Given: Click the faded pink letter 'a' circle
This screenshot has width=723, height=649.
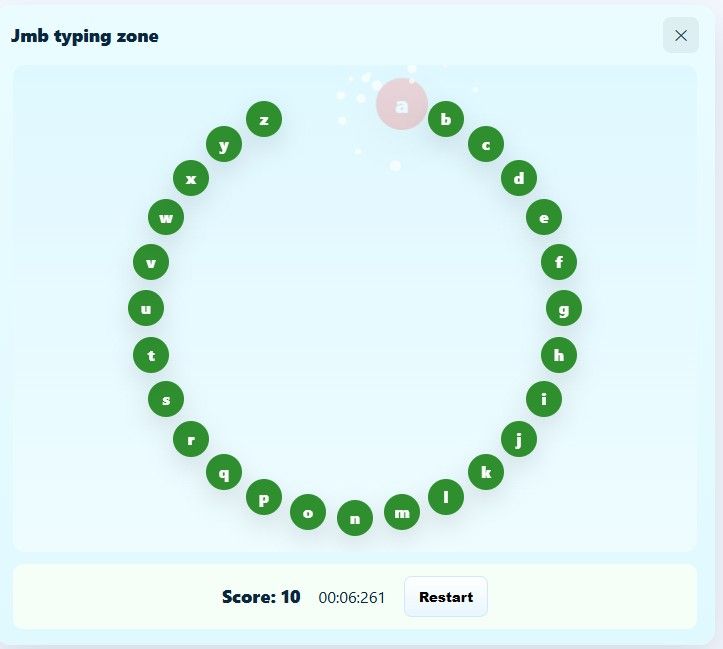Looking at the screenshot, I should click(402, 105).
